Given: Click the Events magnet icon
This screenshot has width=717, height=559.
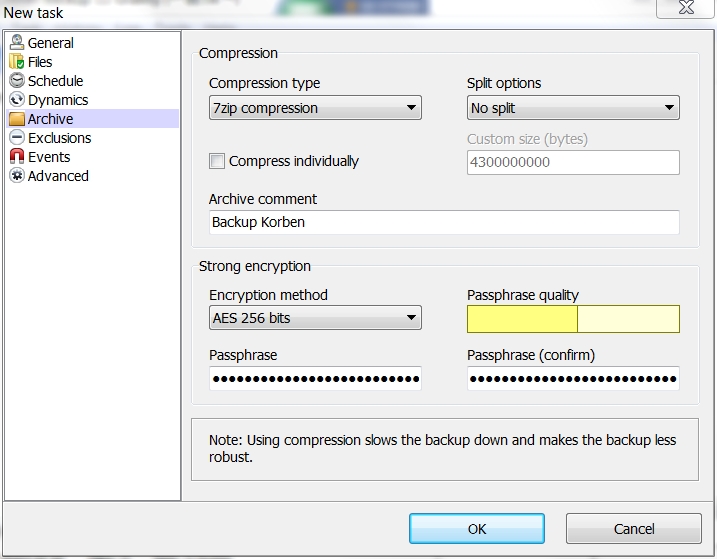Looking at the screenshot, I should [x=17, y=156].
